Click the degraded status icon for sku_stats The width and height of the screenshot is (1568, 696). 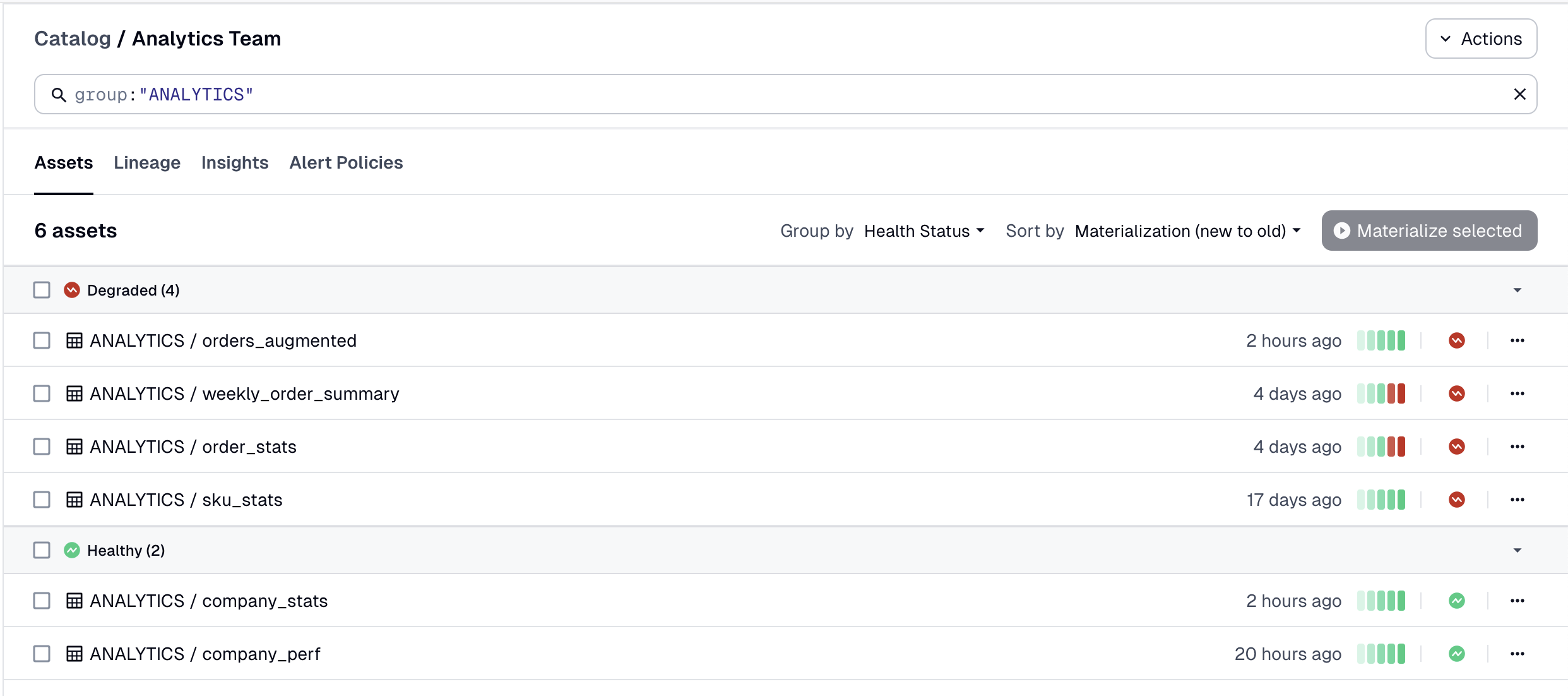click(x=1457, y=499)
